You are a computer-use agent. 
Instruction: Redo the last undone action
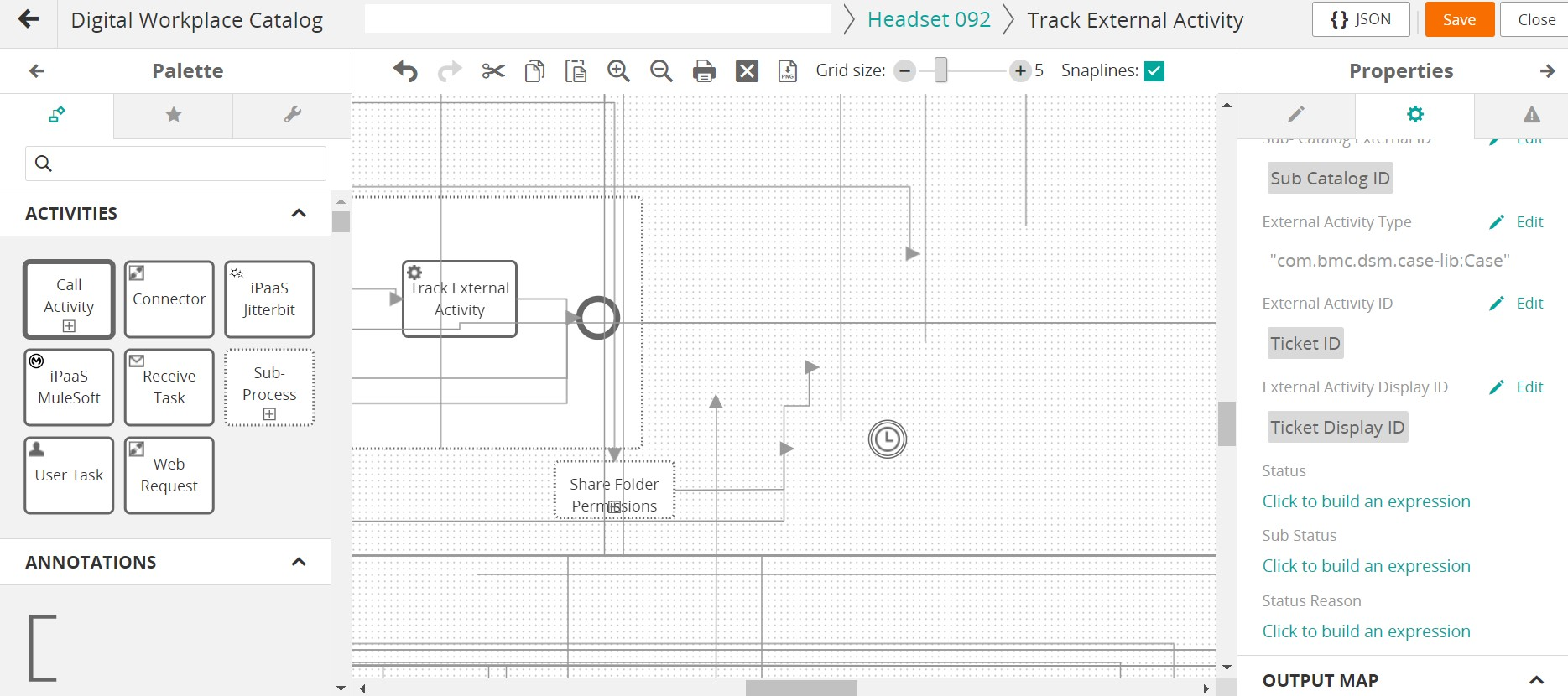click(x=450, y=71)
